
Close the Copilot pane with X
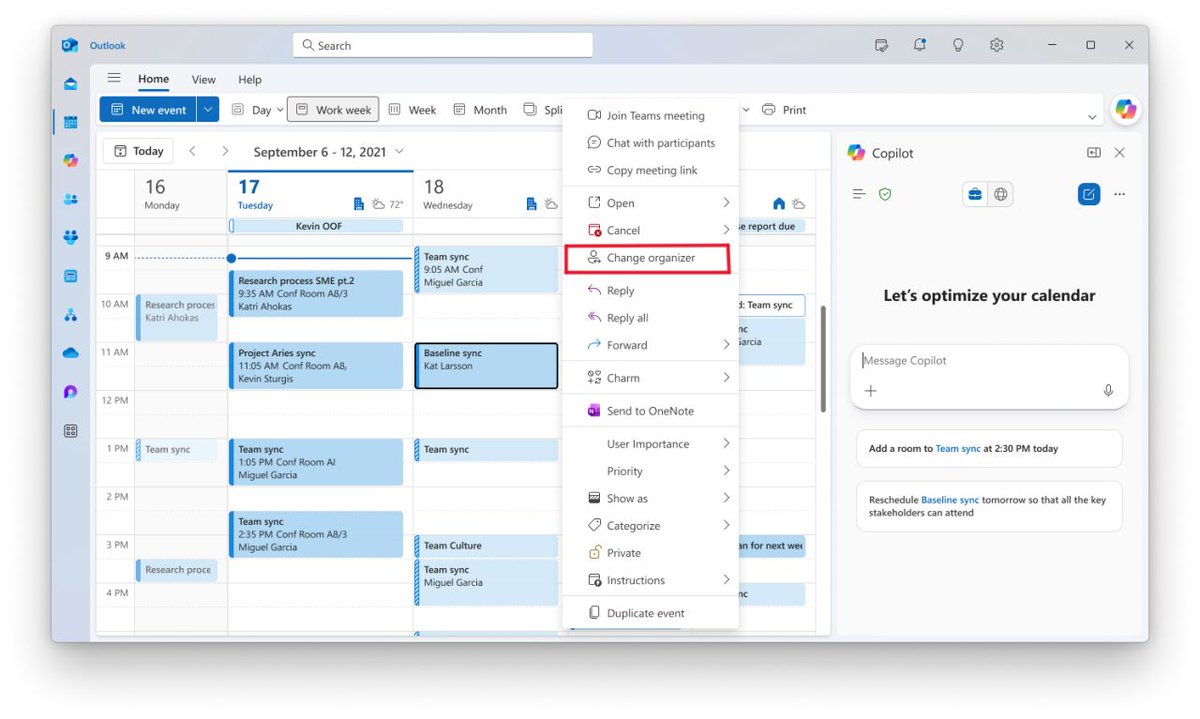coord(1120,153)
